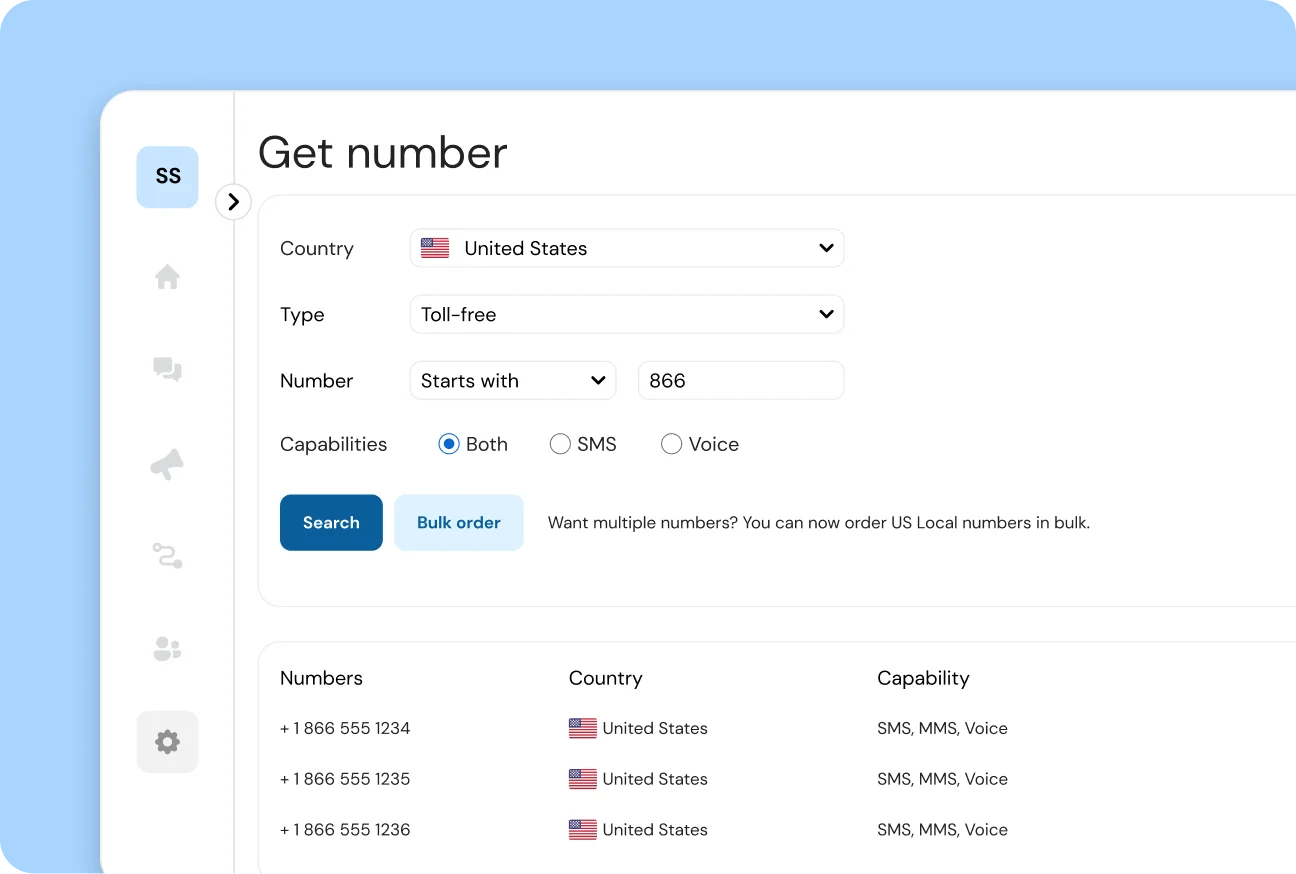Open the Country dropdown showing United States

(x=627, y=248)
